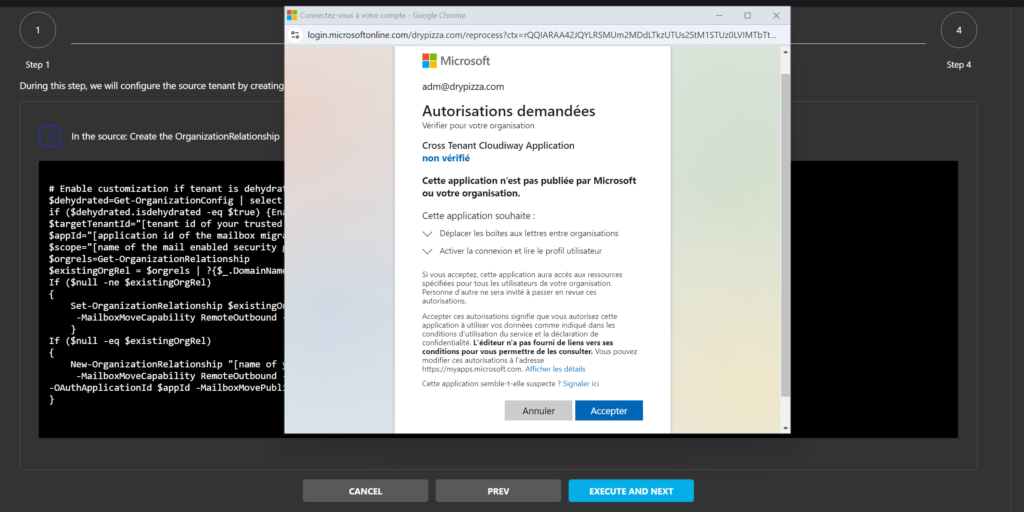Image resolution: width=1024 pixels, height=512 pixels.
Task: Click scrollbar down arrow in popup
Action: point(785,428)
